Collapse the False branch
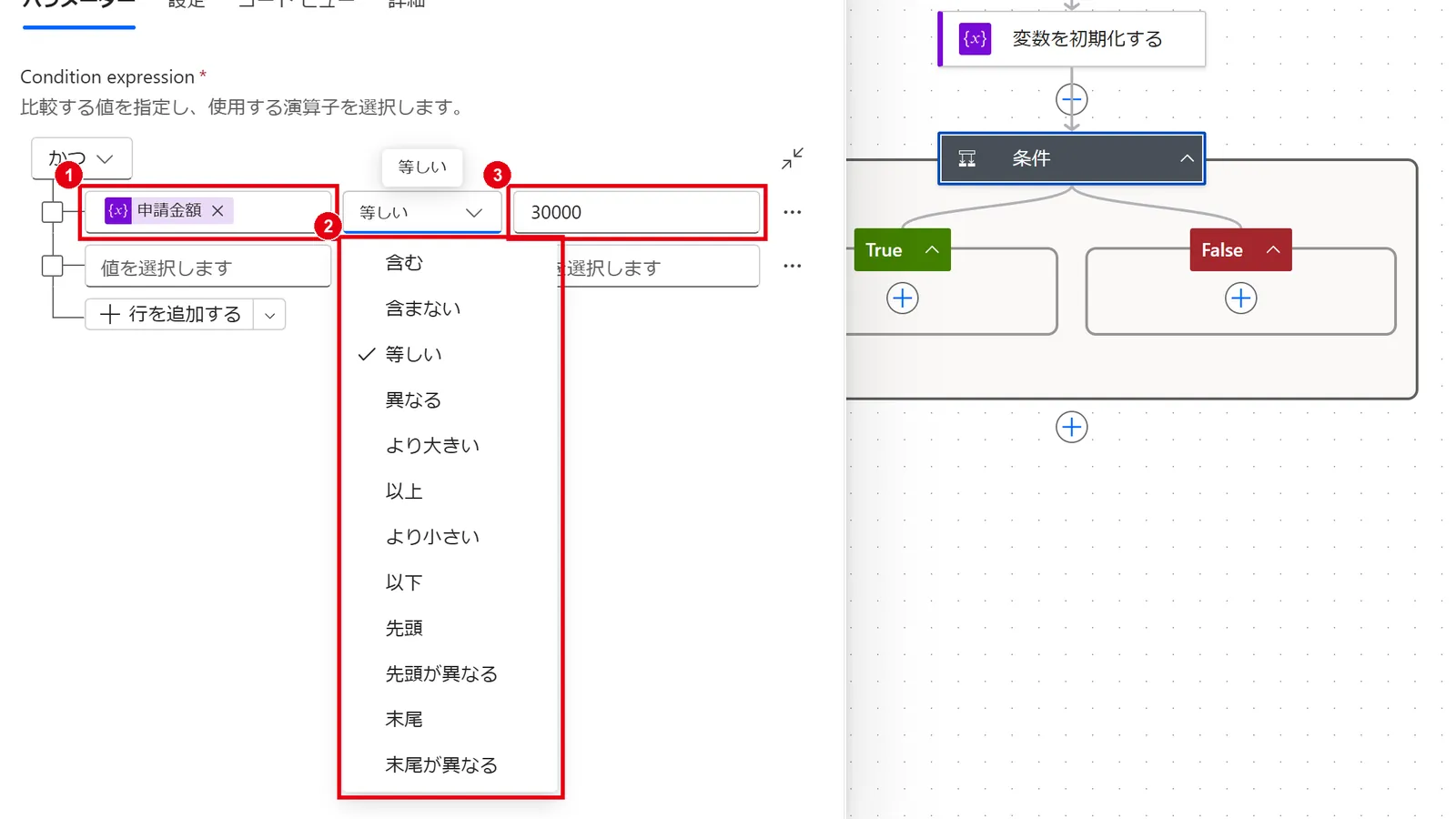Viewport: 1456px width, 819px height. tap(1273, 249)
